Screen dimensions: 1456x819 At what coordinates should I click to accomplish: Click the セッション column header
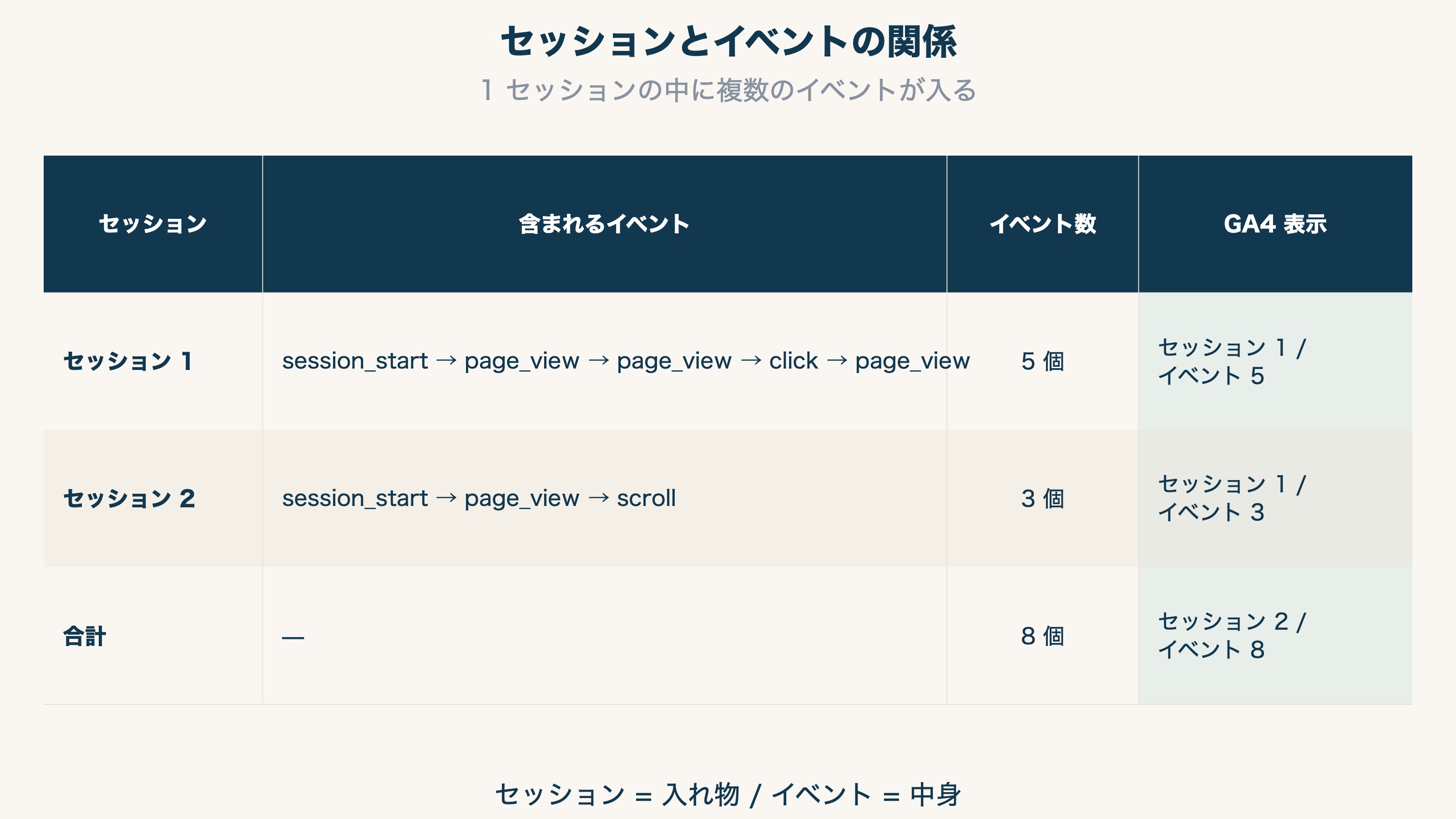pos(153,224)
